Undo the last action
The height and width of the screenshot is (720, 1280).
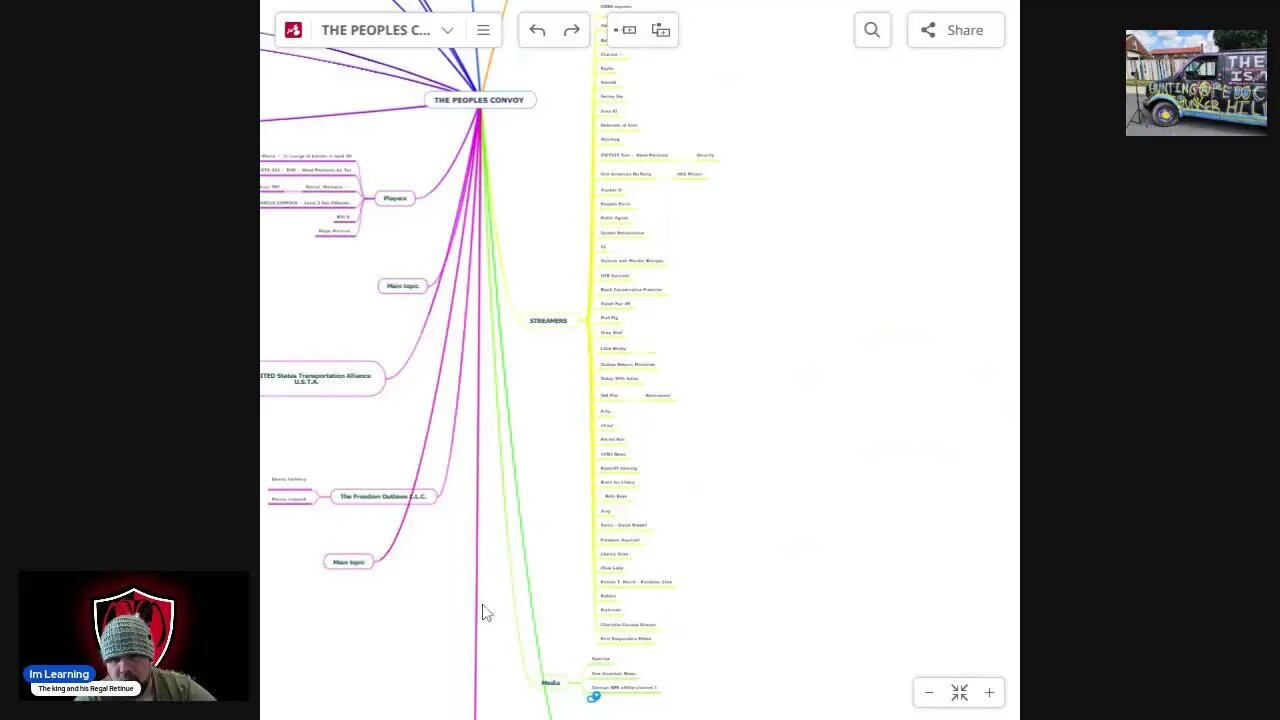[537, 30]
